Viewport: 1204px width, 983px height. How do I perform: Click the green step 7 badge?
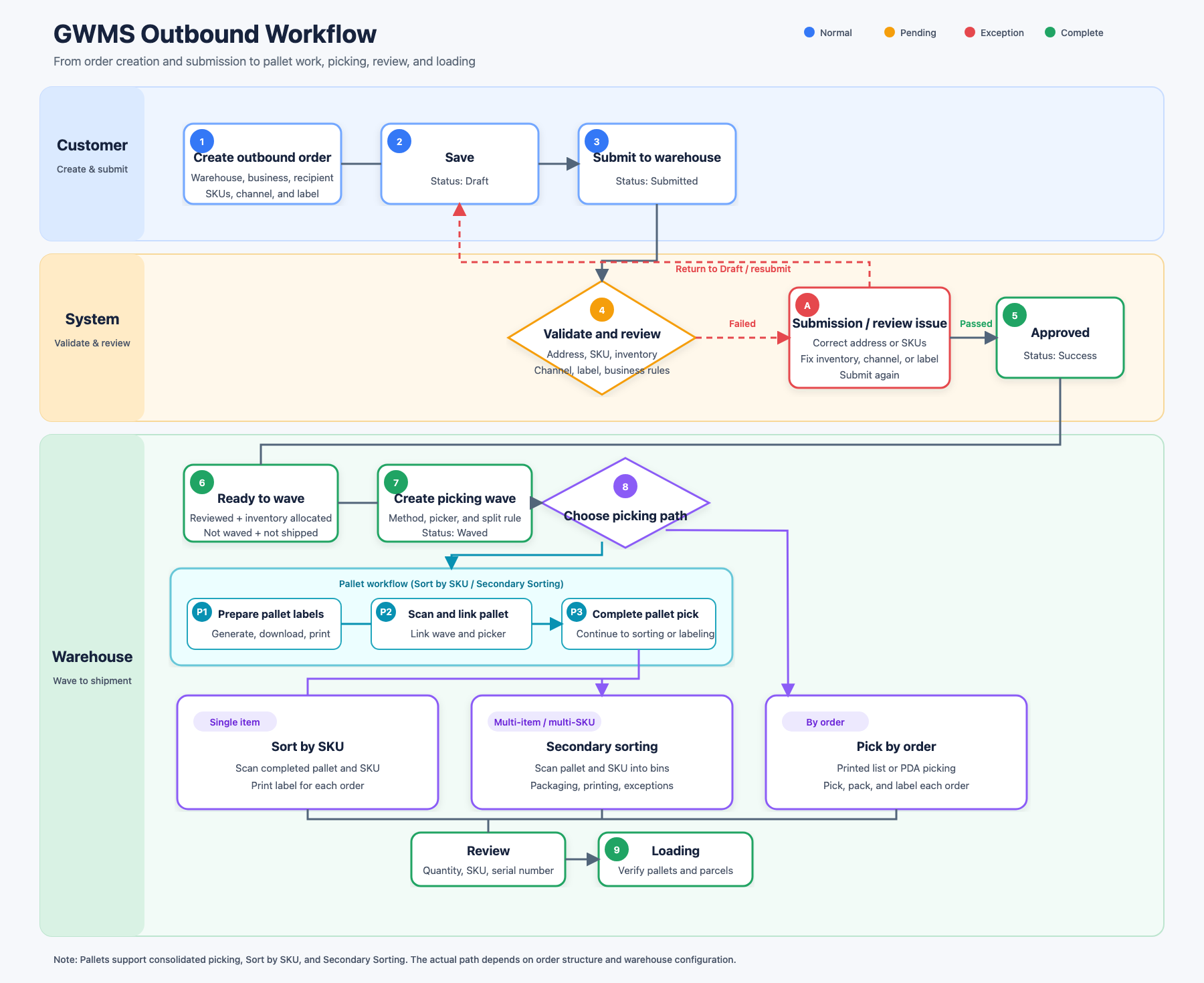point(396,483)
